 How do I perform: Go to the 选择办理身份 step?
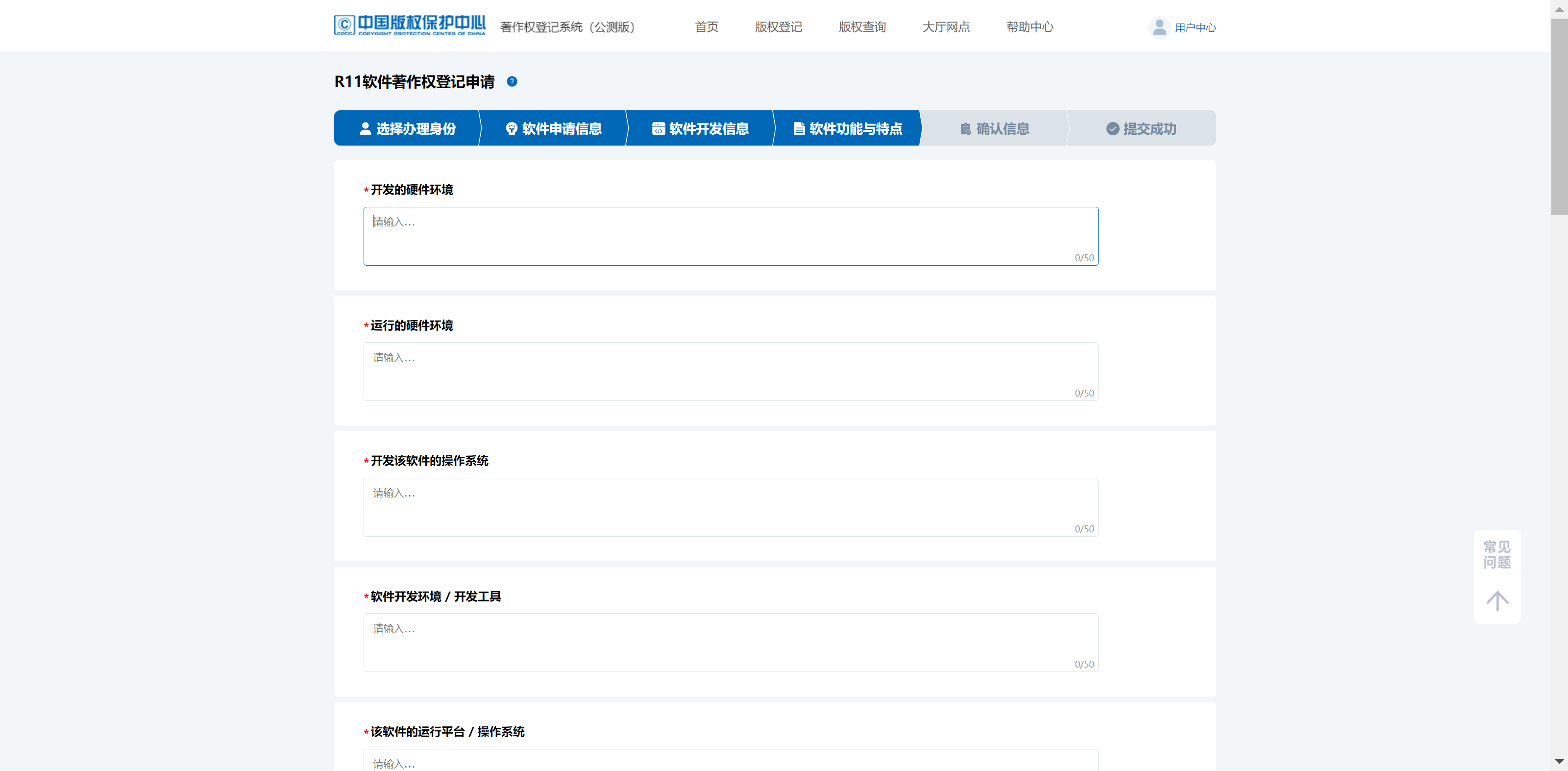(x=407, y=128)
